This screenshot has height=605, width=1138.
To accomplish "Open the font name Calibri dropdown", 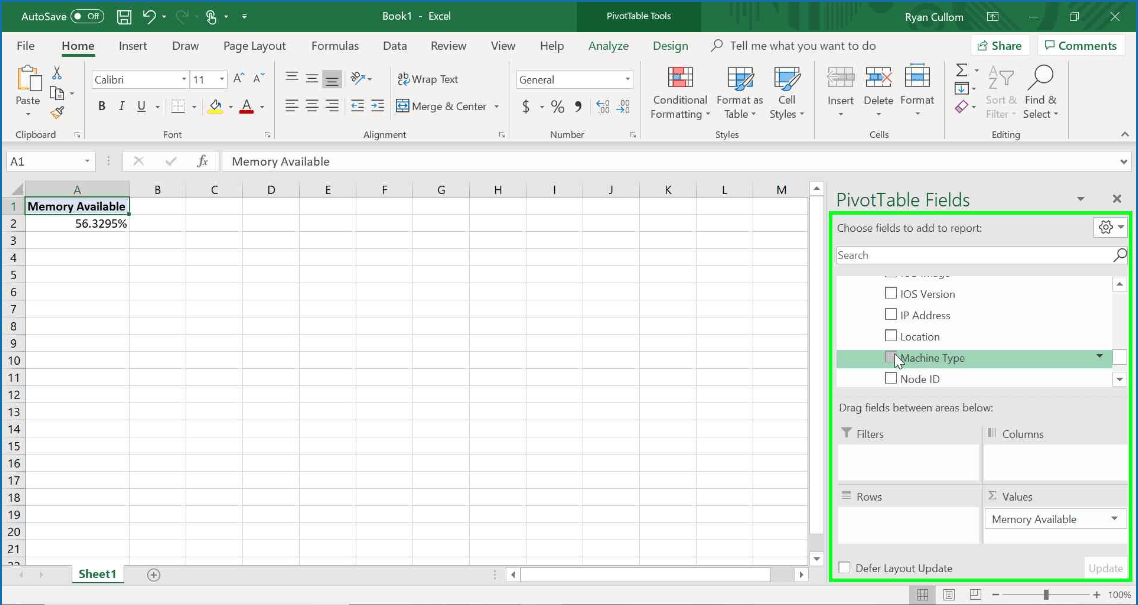I will pos(184,80).
